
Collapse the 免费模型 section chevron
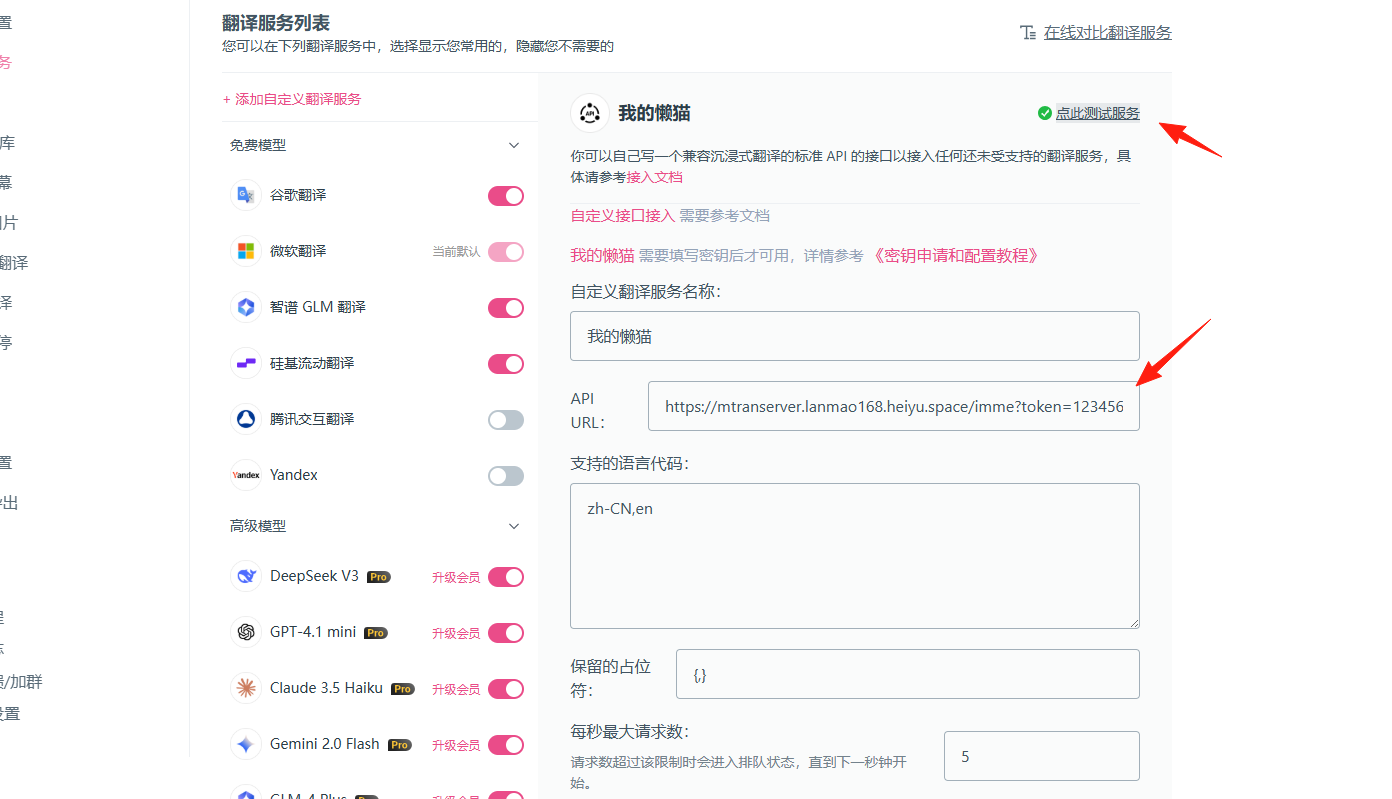point(514,145)
